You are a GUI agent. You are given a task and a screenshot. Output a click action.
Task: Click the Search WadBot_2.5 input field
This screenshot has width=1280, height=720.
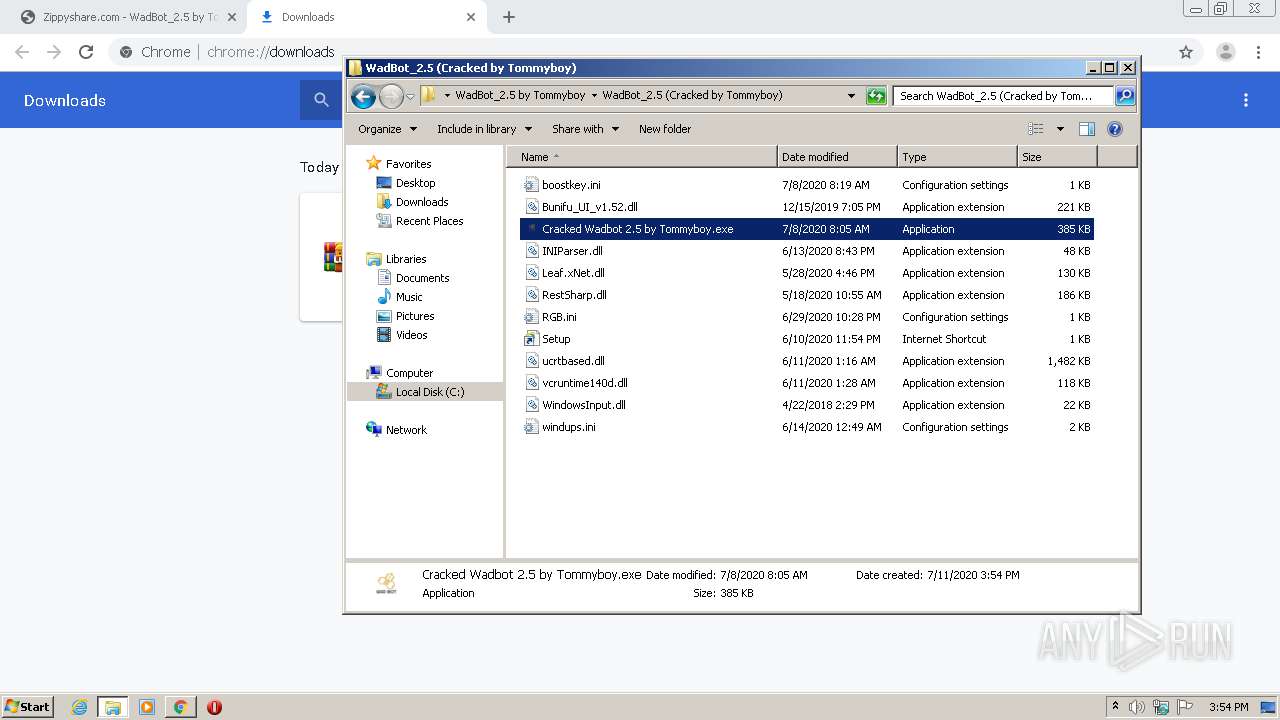pyautogui.click(x=1003, y=96)
